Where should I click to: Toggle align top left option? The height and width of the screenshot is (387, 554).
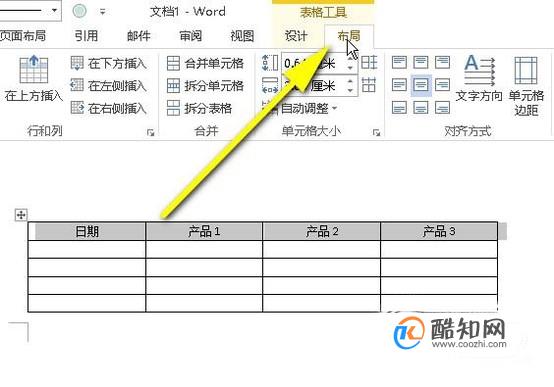pyautogui.click(x=399, y=63)
